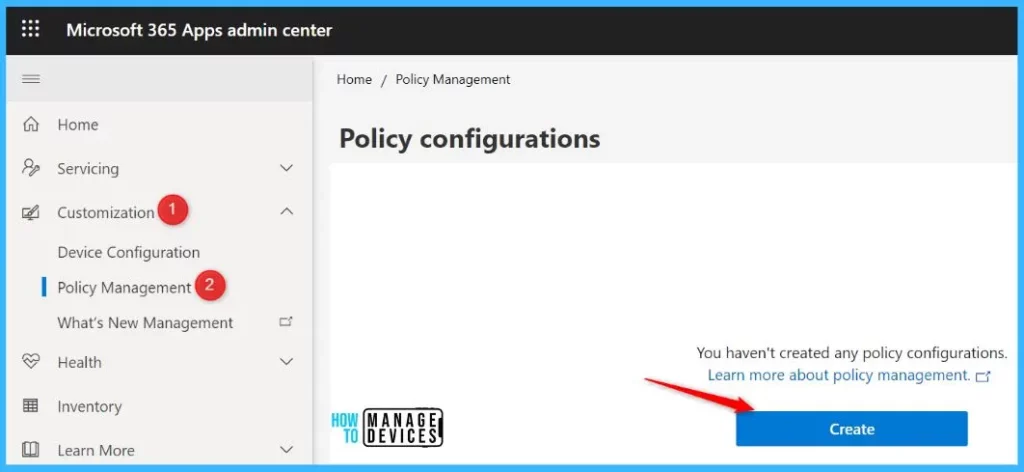Screen dimensions: 1024x472
Task: Collapse the Customization section chevron
Action: pos(286,212)
